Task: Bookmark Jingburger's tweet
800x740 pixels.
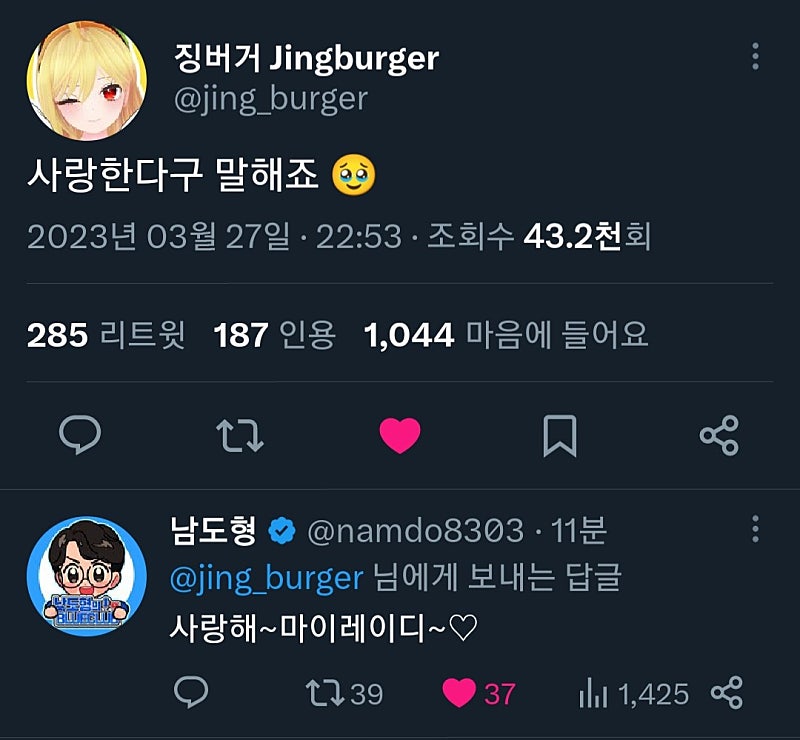Action: coord(559,436)
